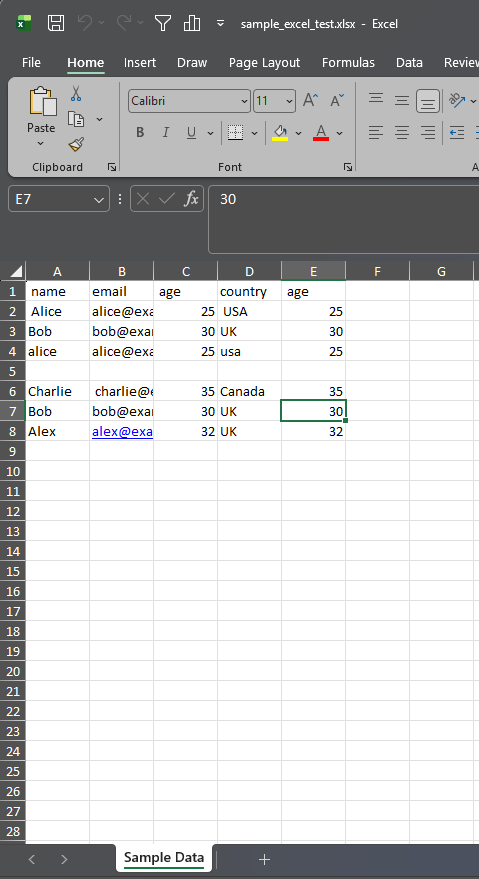Click Enter checkmark in formula bar

tap(167, 198)
